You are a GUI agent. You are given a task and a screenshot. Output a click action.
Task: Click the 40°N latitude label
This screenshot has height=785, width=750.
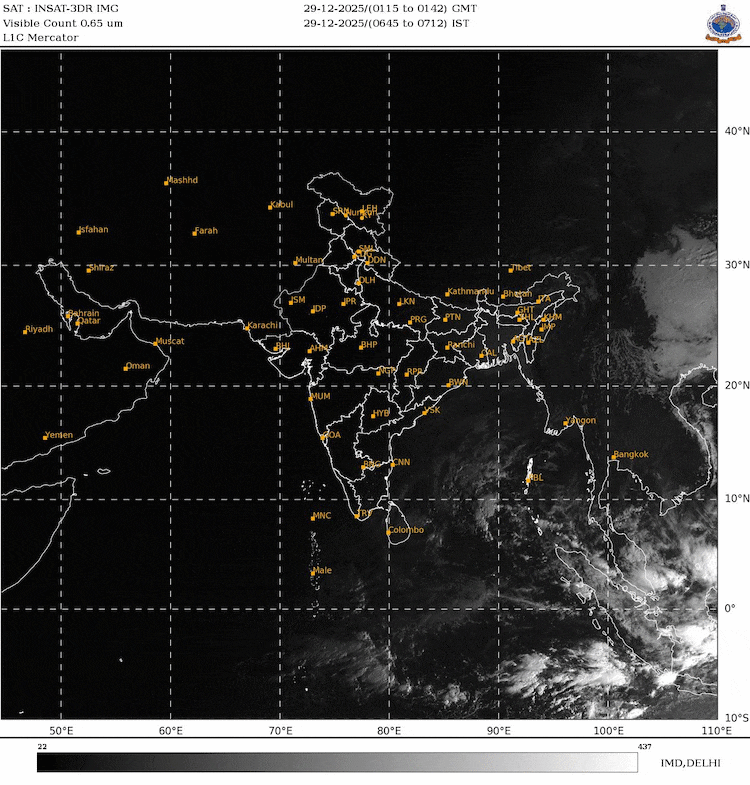(x=735, y=131)
